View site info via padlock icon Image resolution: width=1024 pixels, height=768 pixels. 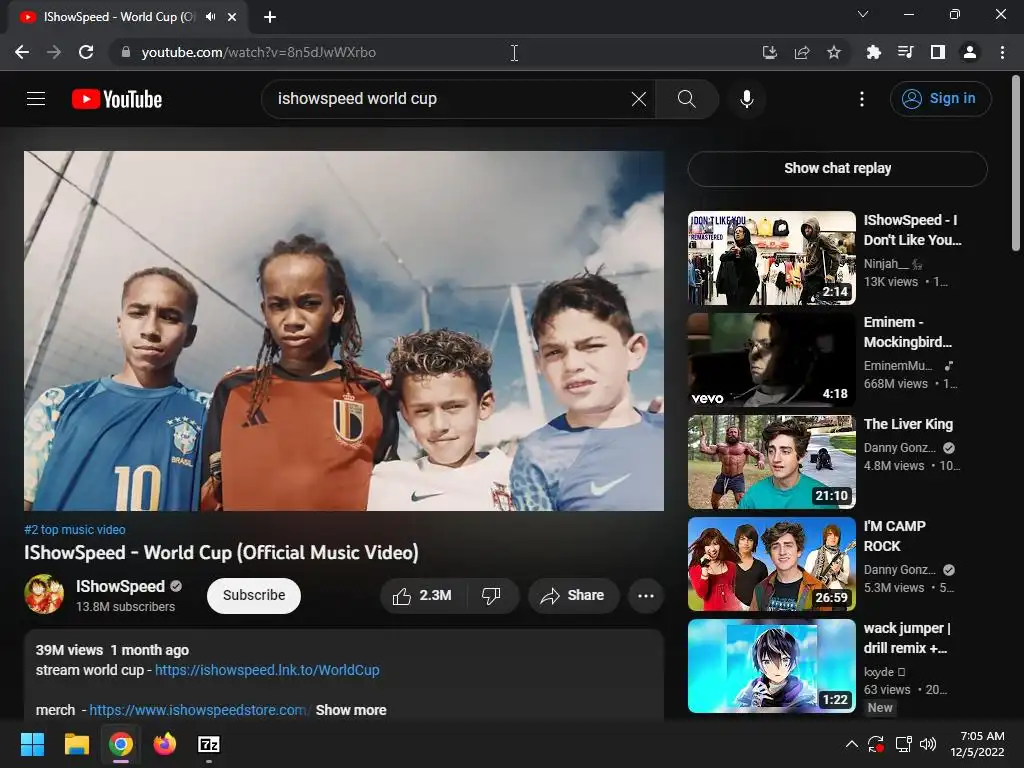click(x=126, y=52)
